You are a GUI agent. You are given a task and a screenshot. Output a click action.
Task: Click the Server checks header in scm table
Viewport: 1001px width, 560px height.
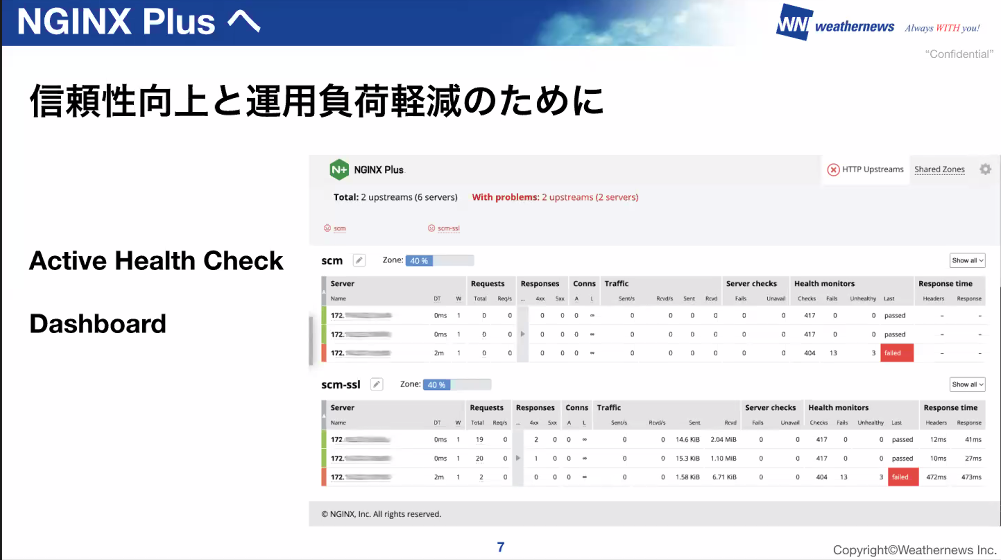751,284
